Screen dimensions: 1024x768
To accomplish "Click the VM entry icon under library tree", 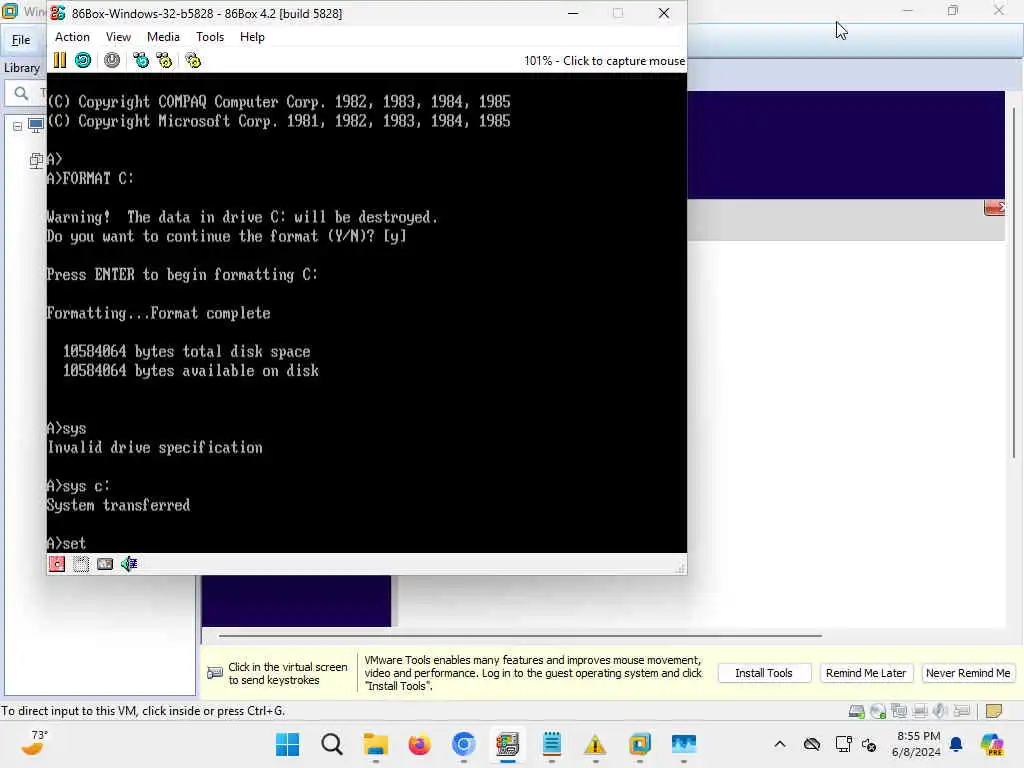I will coord(37,160).
